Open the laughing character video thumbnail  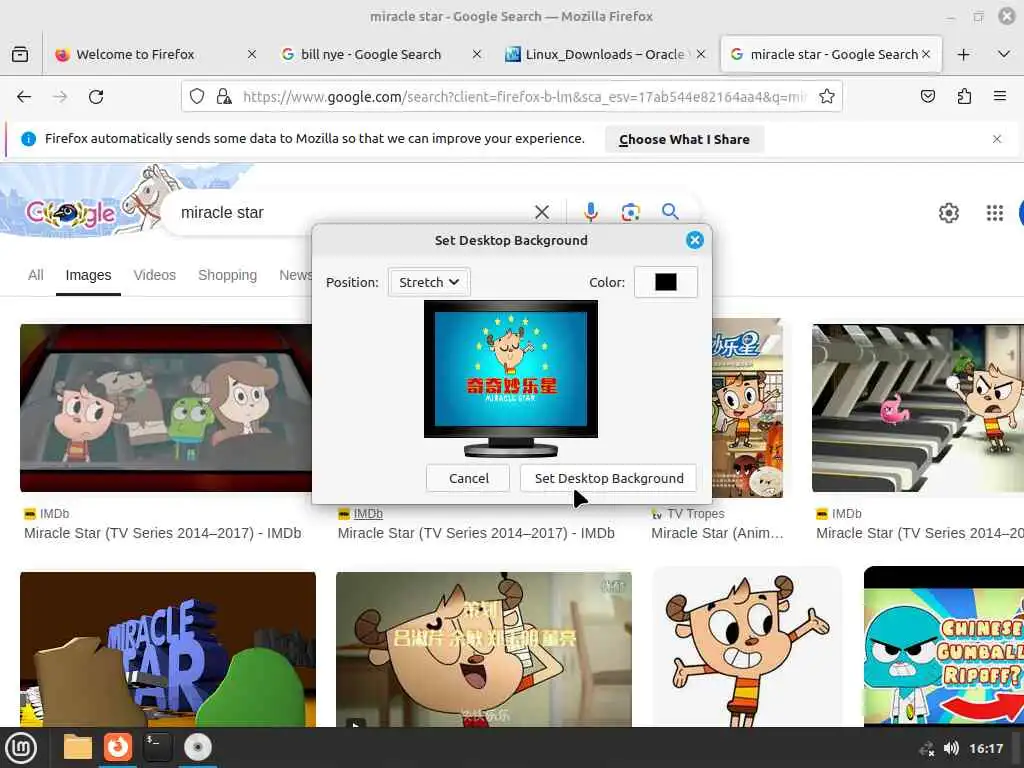coord(484,649)
